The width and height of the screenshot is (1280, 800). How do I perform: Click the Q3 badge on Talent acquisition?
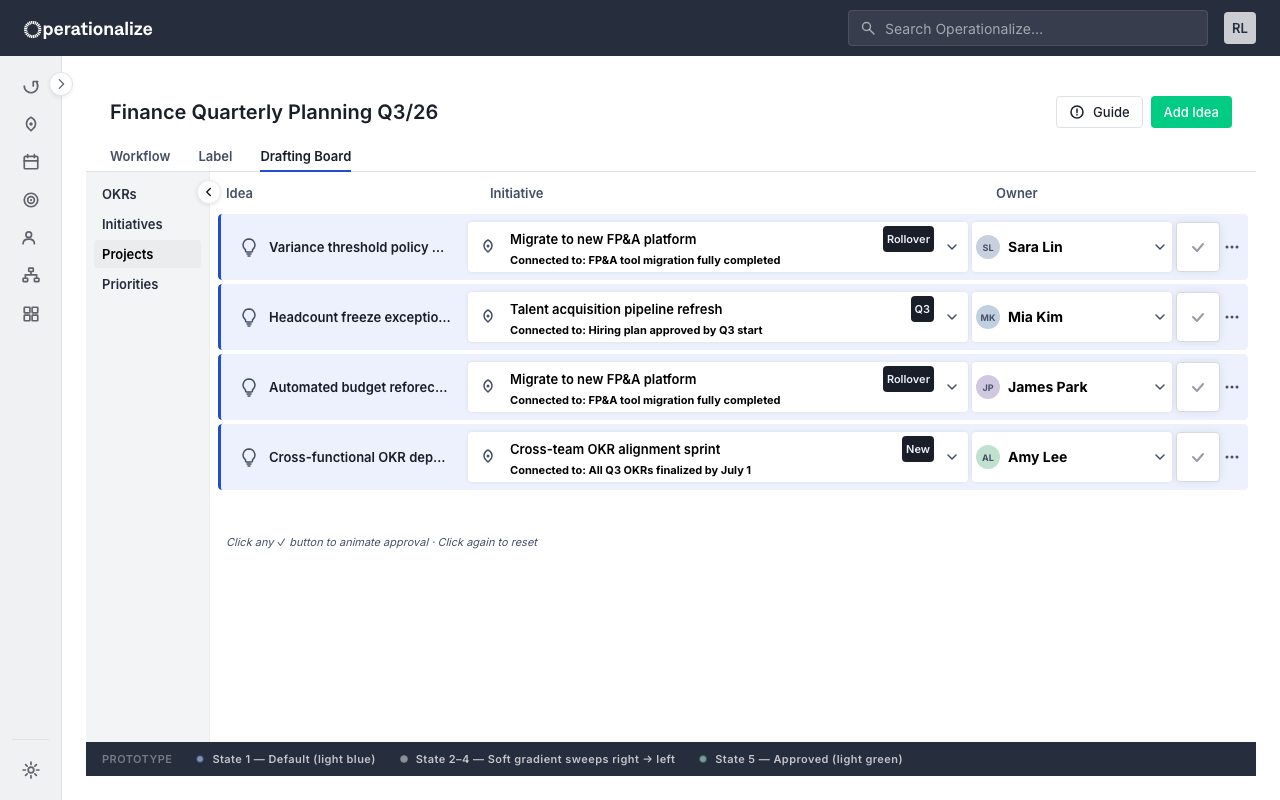coord(922,309)
